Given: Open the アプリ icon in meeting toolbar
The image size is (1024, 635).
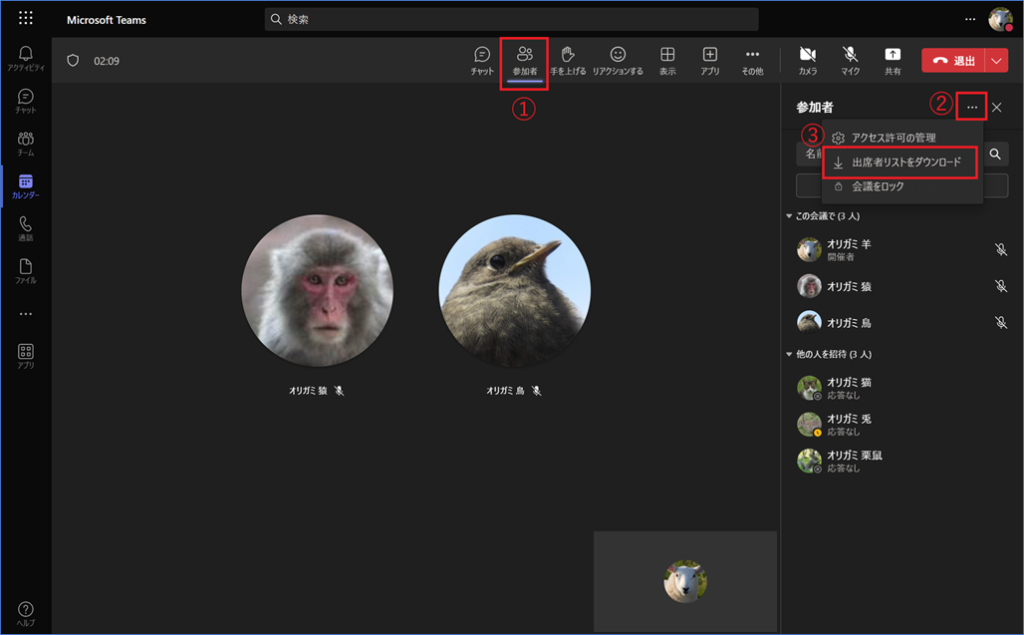Looking at the screenshot, I should click(x=710, y=60).
